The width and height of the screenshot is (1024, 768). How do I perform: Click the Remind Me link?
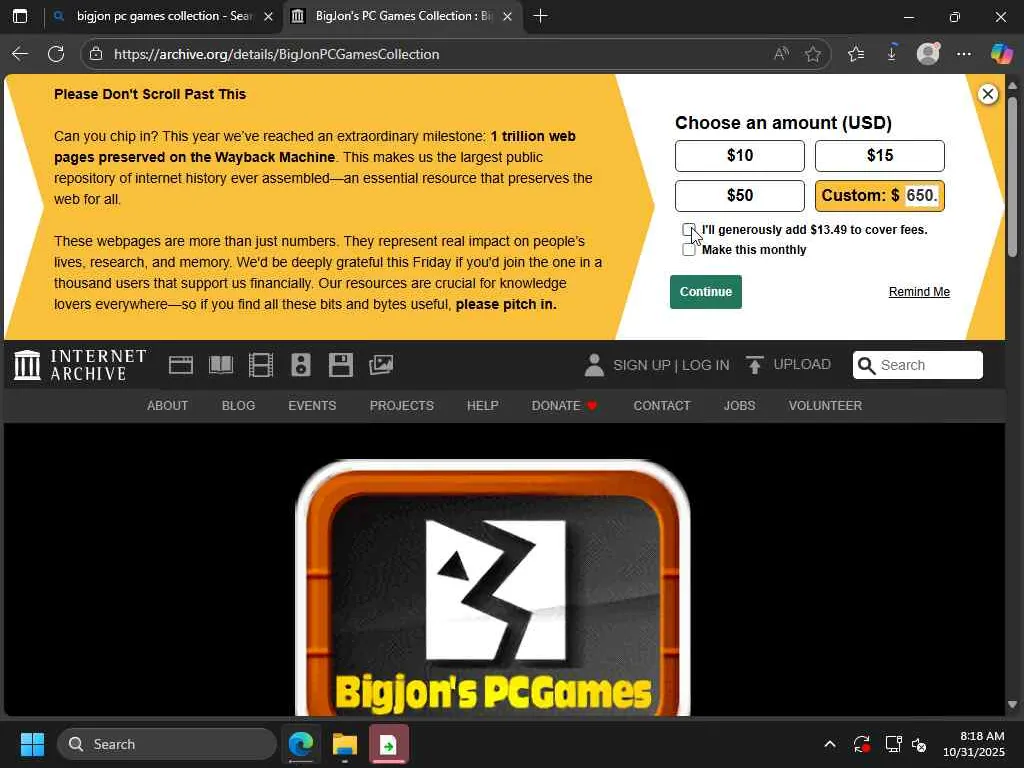(919, 292)
